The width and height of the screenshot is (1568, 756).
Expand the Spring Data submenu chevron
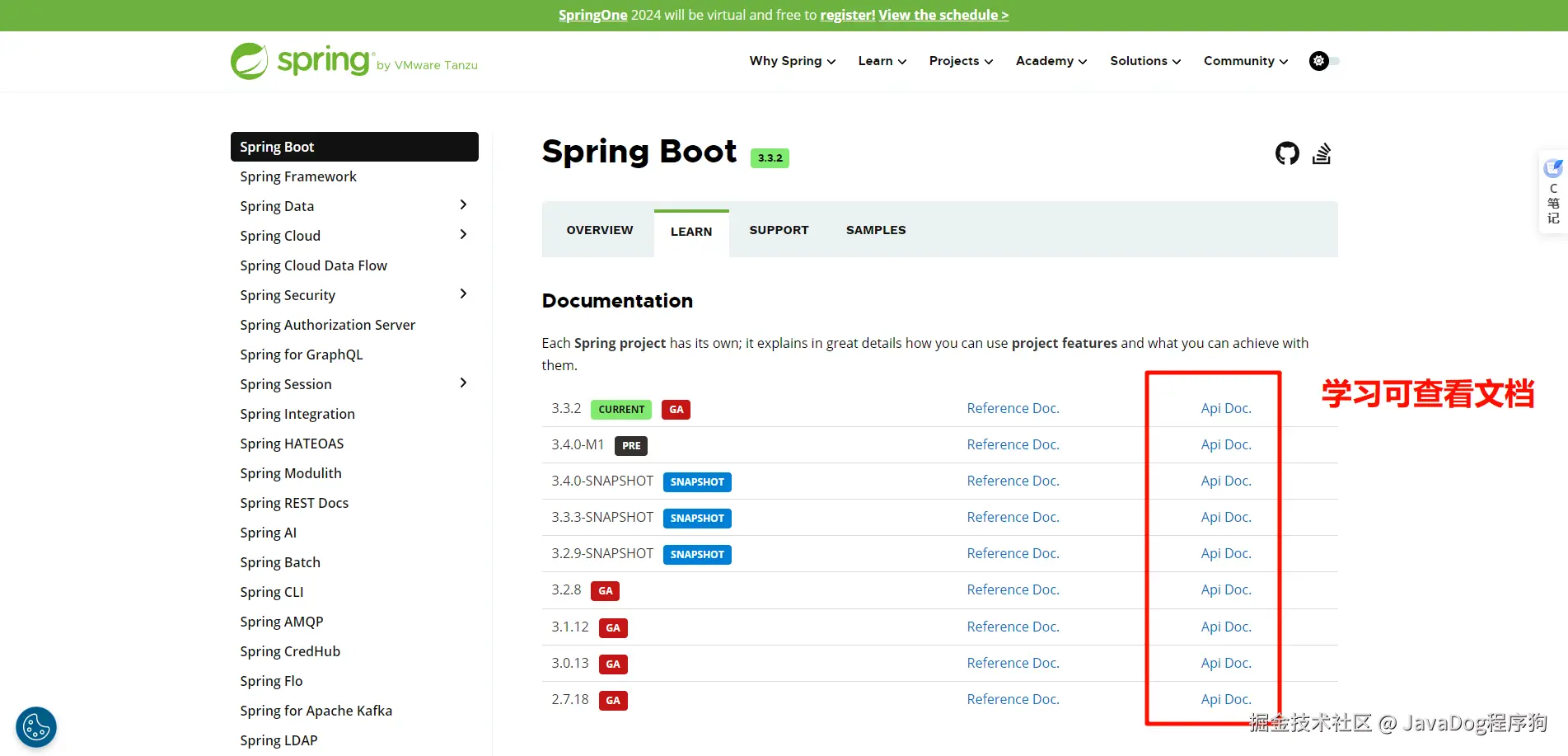pos(463,204)
